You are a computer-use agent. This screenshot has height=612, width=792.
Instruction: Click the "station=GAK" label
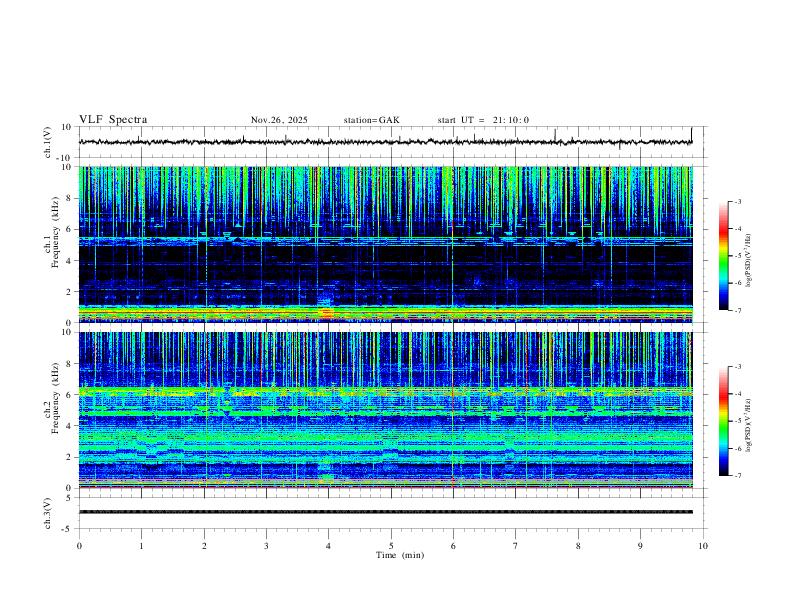point(371,120)
